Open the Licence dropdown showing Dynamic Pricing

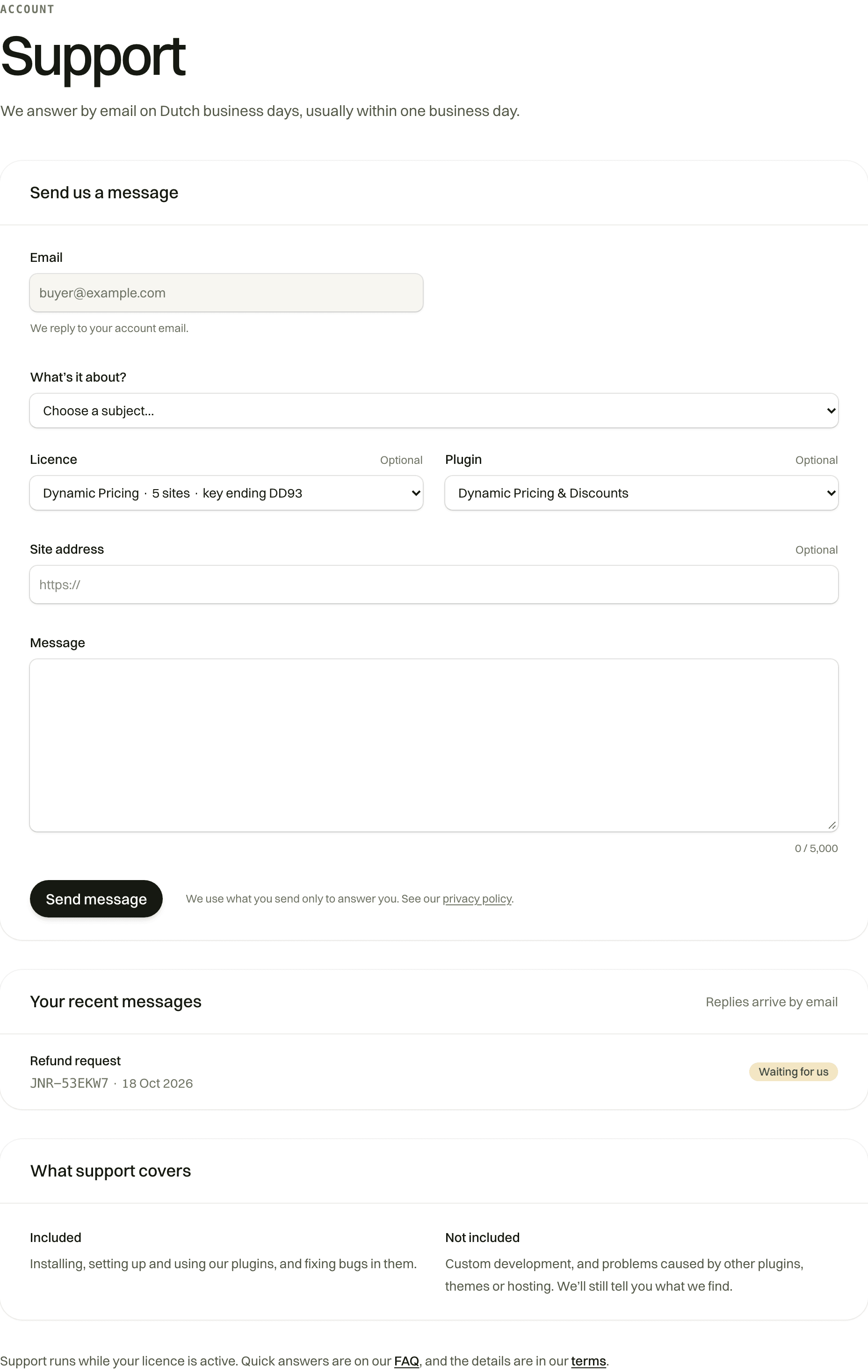click(x=226, y=493)
